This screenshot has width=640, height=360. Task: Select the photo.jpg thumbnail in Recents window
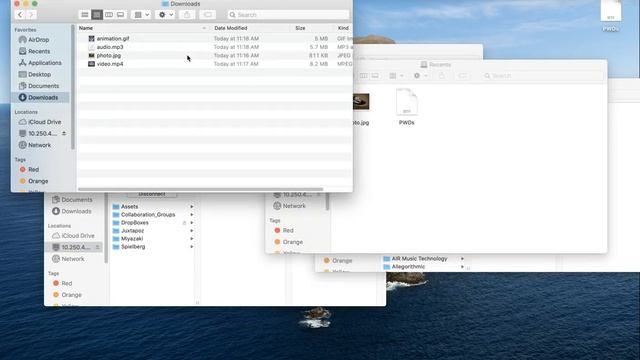coord(361,102)
